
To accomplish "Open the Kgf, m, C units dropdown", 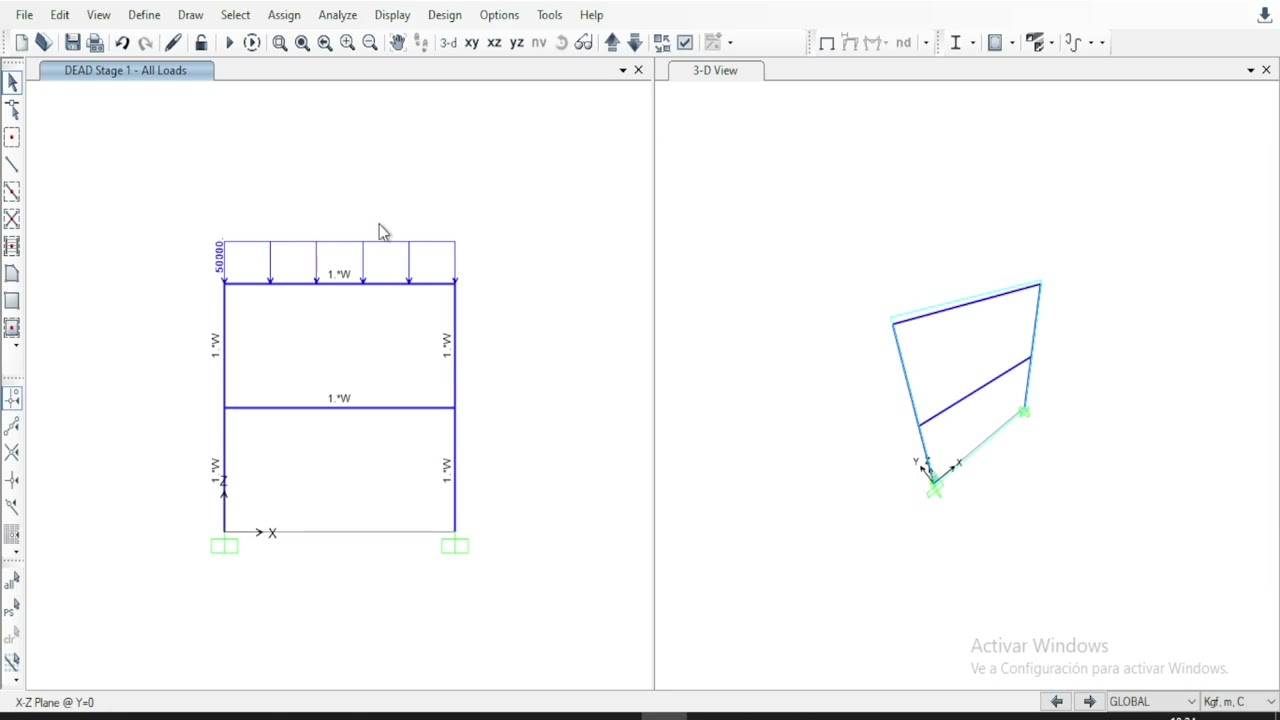I will pos(1238,702).
